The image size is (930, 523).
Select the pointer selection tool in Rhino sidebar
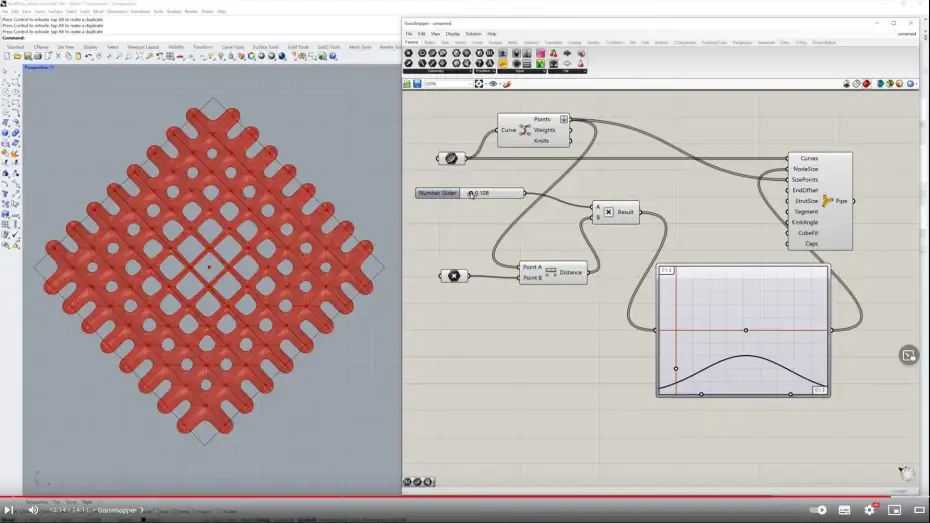[5, 71]
